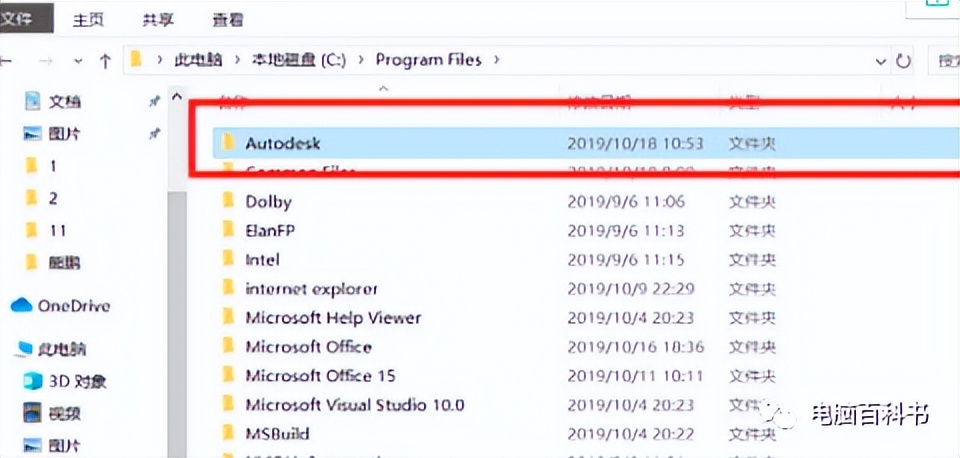The height and width of the screenshot is (458, 960).
Task: Select the 3D 对象 icon in sidebar
Action: tap(32, 381)
